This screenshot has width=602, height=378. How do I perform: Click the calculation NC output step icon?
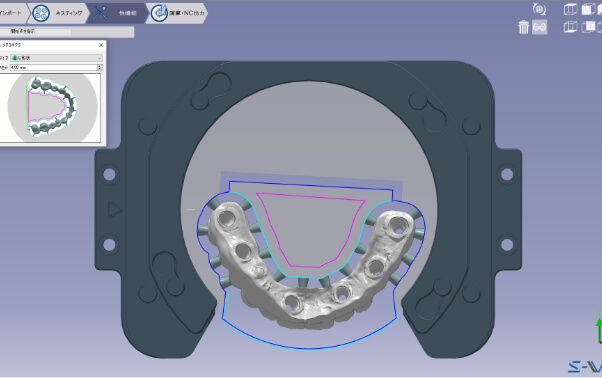(x=159, y=13)
